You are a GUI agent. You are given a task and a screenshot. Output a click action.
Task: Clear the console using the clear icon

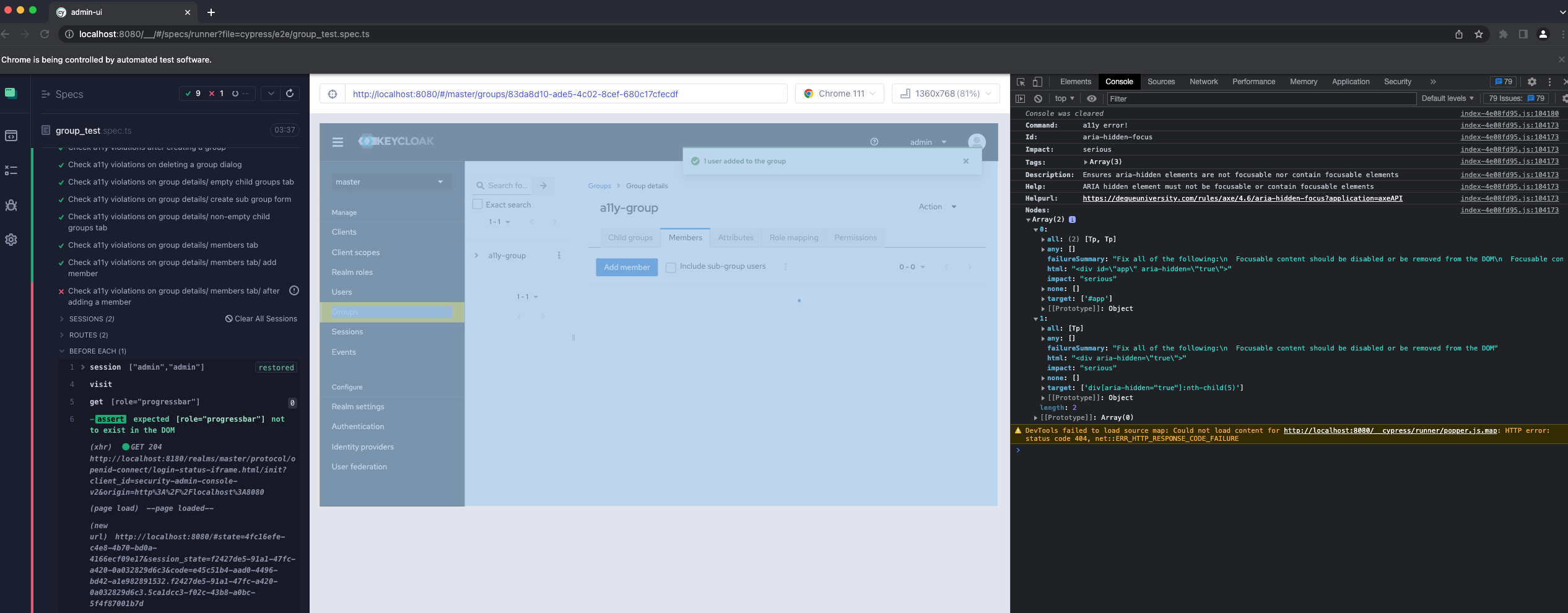(1038, 98)
